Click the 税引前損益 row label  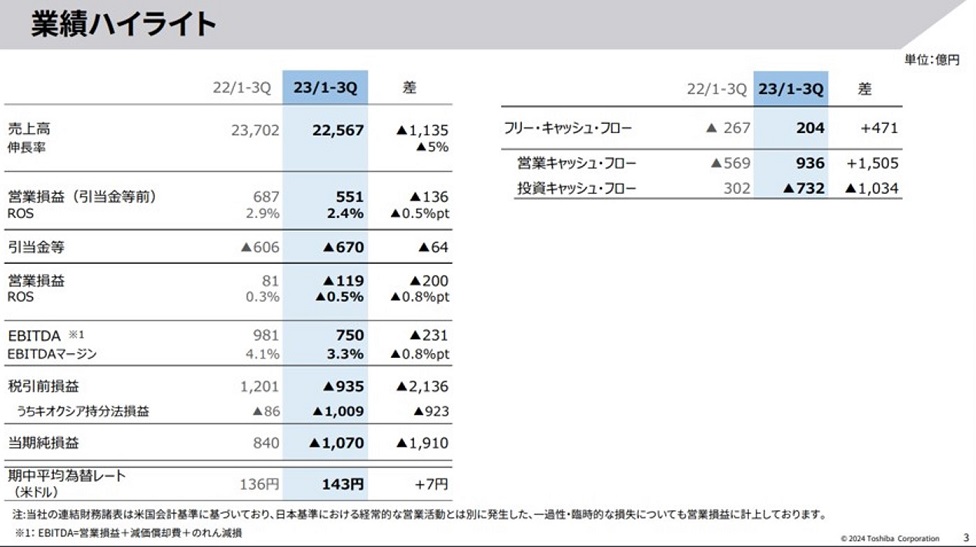click(x=42, y=386)
